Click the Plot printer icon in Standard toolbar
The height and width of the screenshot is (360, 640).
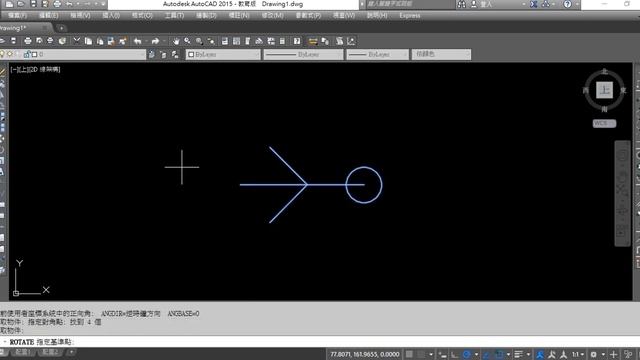[28, 41]
